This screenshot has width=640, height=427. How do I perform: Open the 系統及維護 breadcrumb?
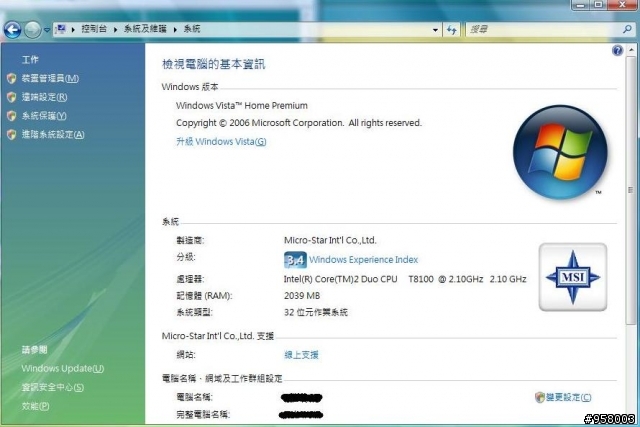[x=145, y=29]
